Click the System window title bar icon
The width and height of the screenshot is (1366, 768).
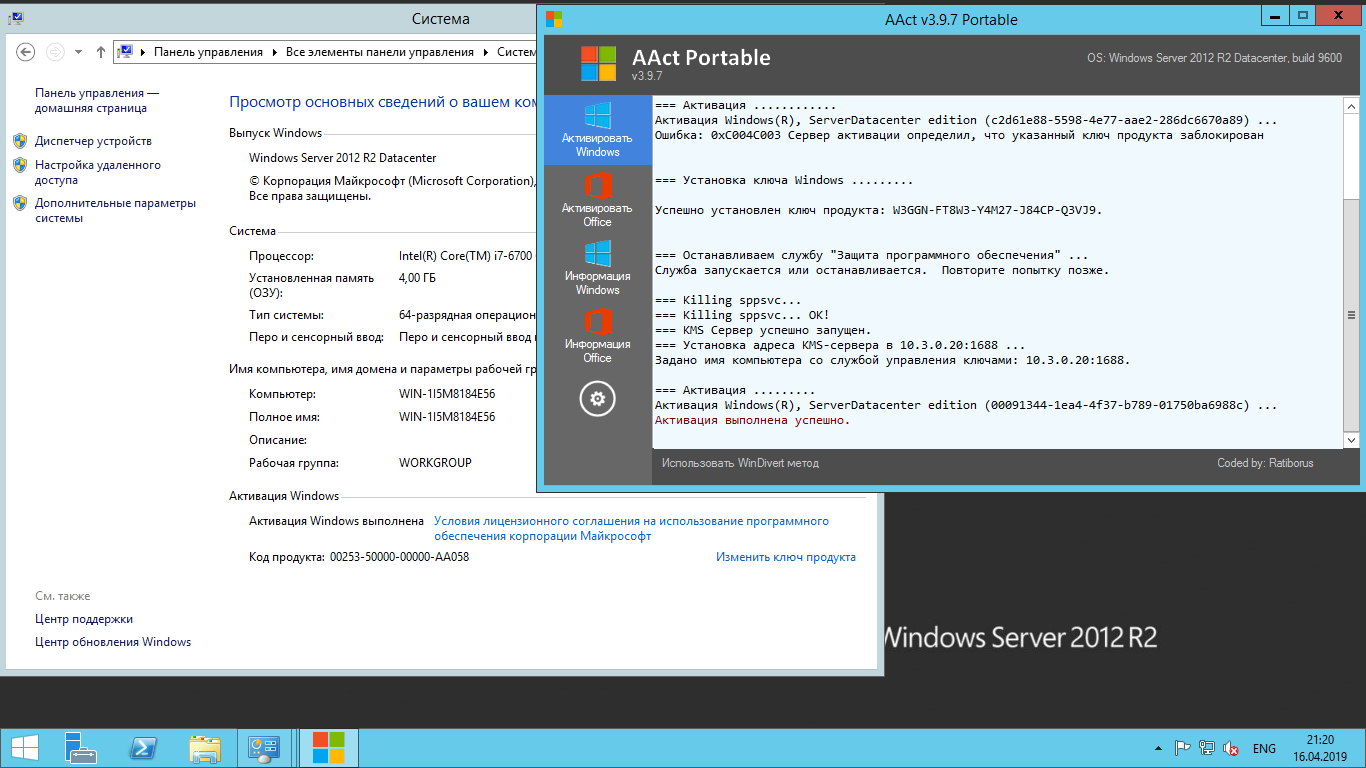click(16, 18)
